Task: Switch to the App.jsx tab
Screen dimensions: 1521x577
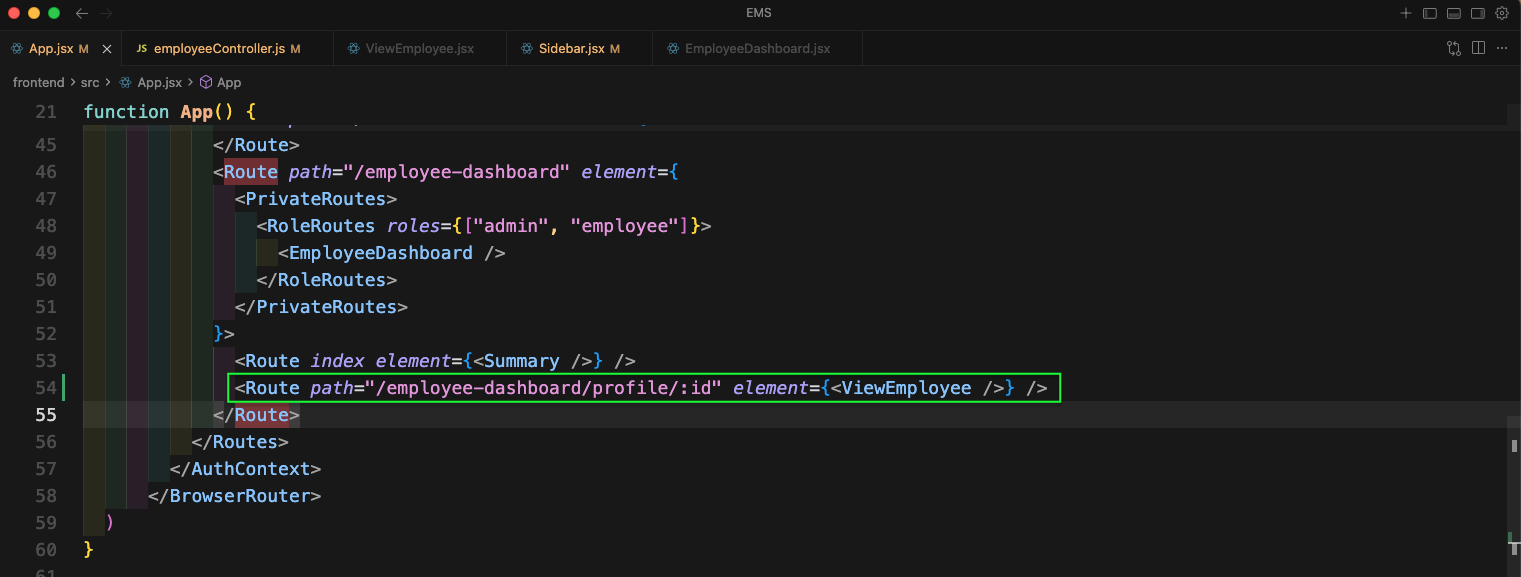Action: [61, 48]
